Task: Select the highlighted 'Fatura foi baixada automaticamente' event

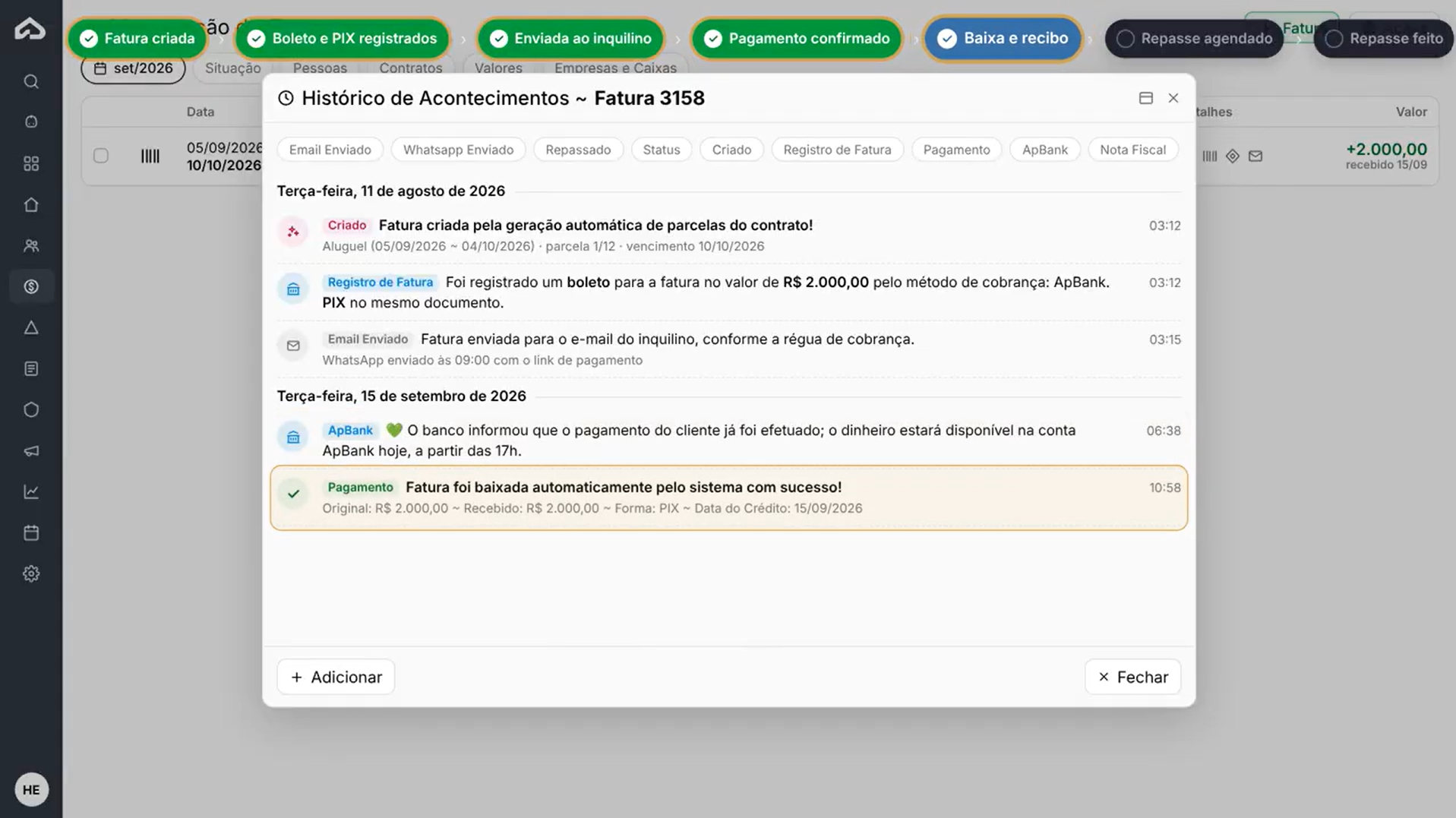Action: (x=728, y=497)
